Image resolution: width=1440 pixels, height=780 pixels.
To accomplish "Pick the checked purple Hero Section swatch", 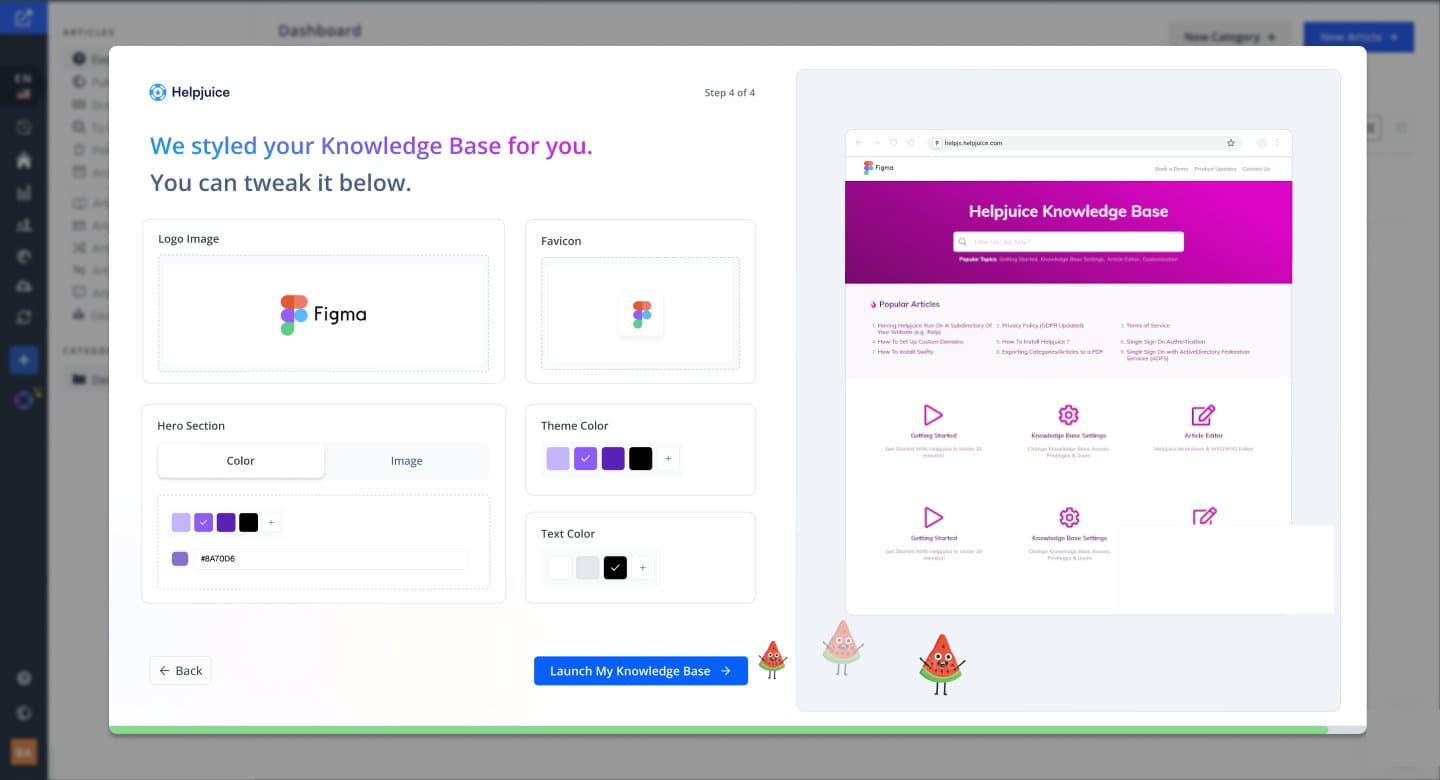I will pos(204,522).
